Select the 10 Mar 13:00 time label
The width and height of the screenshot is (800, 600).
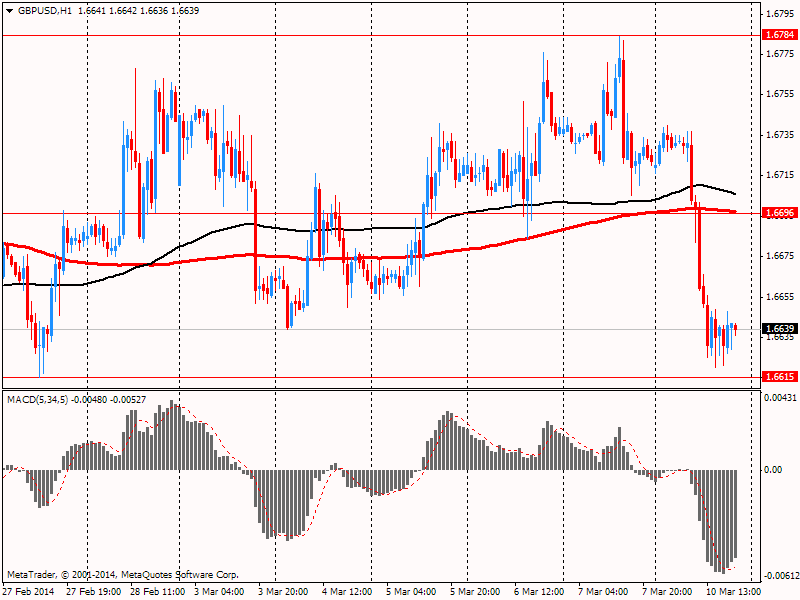click(733, 592)
